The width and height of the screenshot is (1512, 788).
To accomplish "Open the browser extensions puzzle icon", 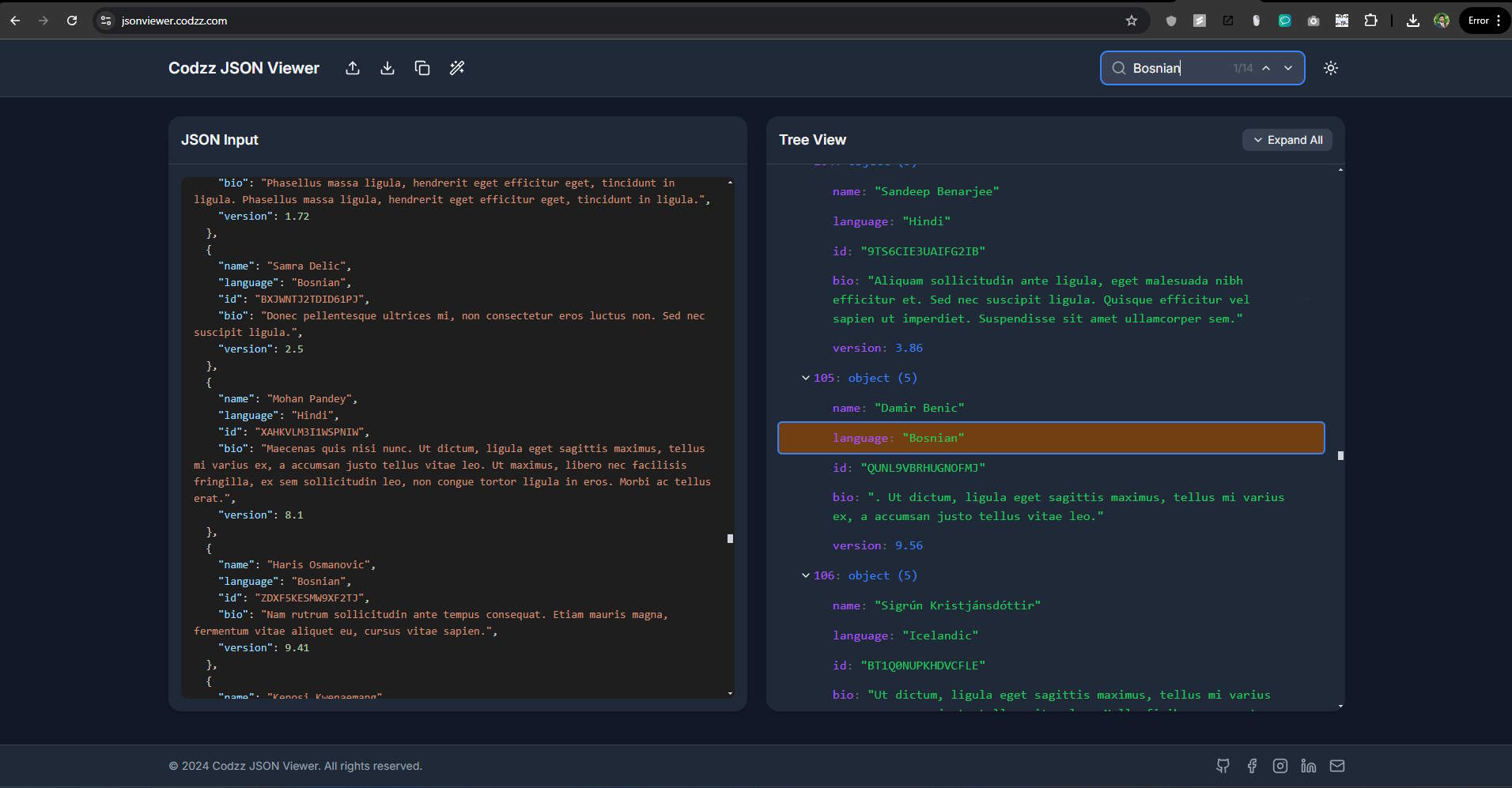I will click(x=1370, y=21).
